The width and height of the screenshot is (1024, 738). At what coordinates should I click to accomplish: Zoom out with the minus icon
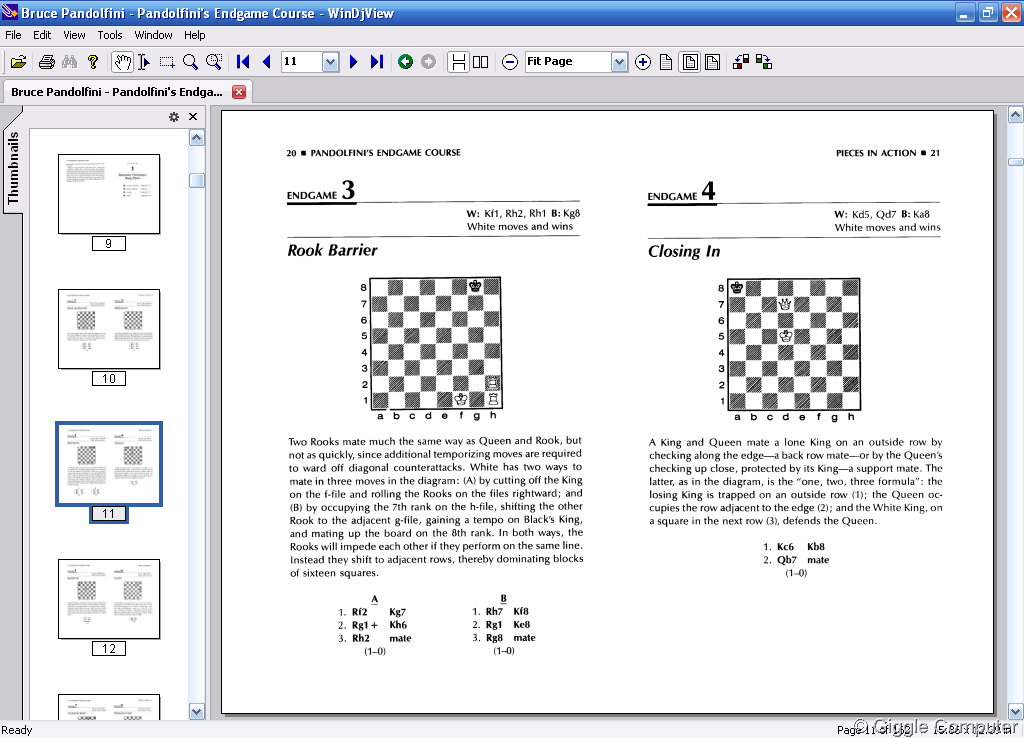510,62
